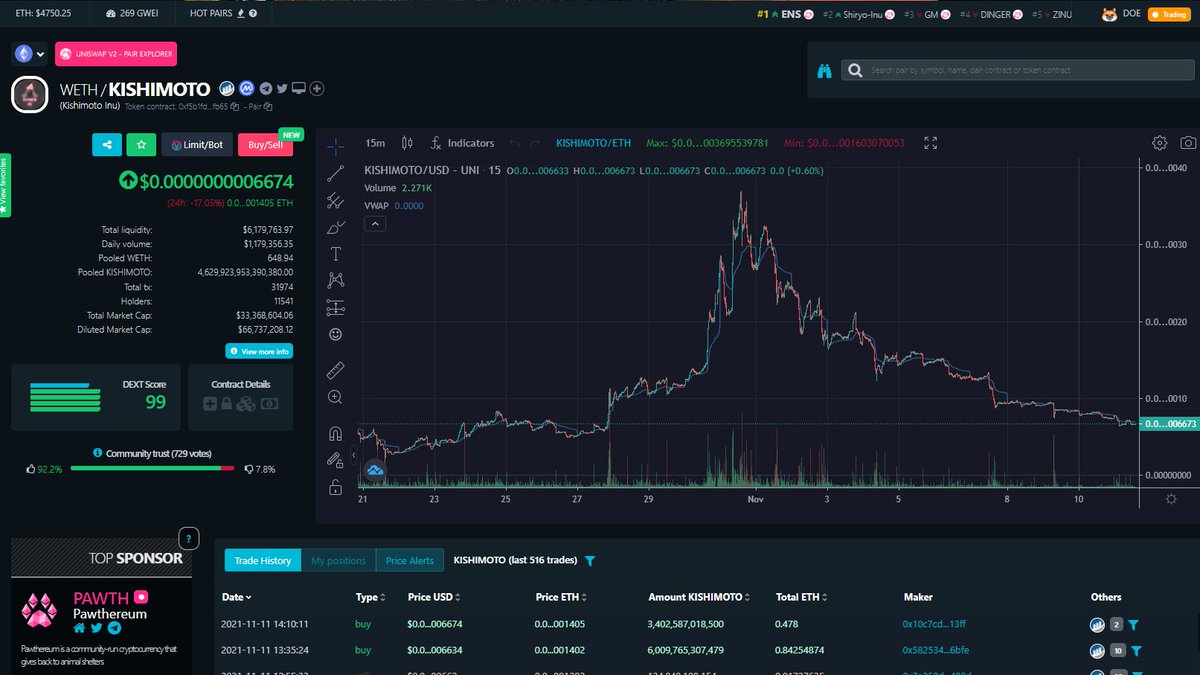This screenshot has width=1200, height=675.
Task: Select the pitchfork drawing tool
Action: click(336, 200)
